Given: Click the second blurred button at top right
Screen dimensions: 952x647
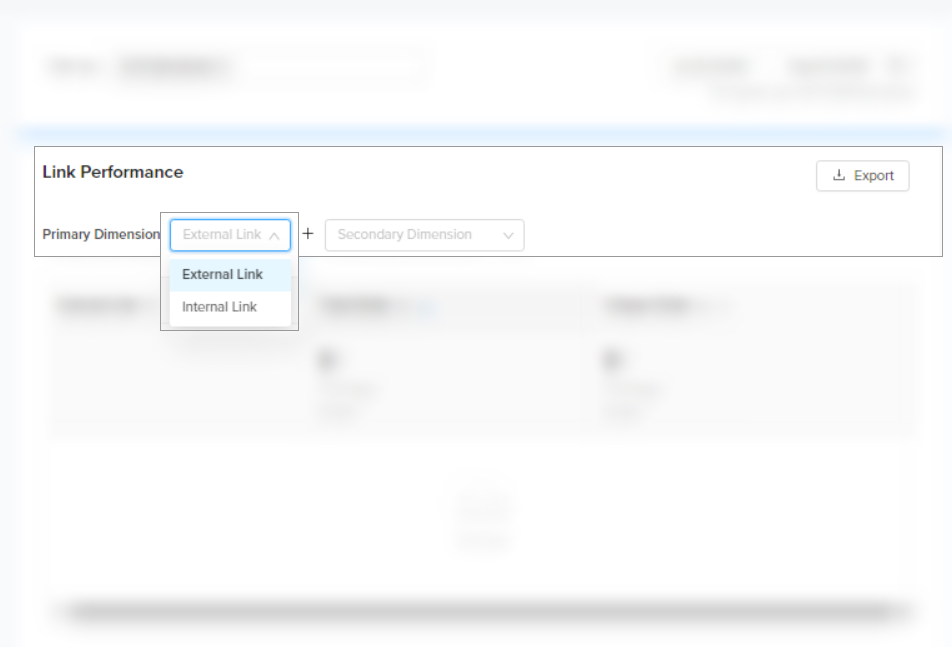Looking at the screenshot, I should click(828, 67).
